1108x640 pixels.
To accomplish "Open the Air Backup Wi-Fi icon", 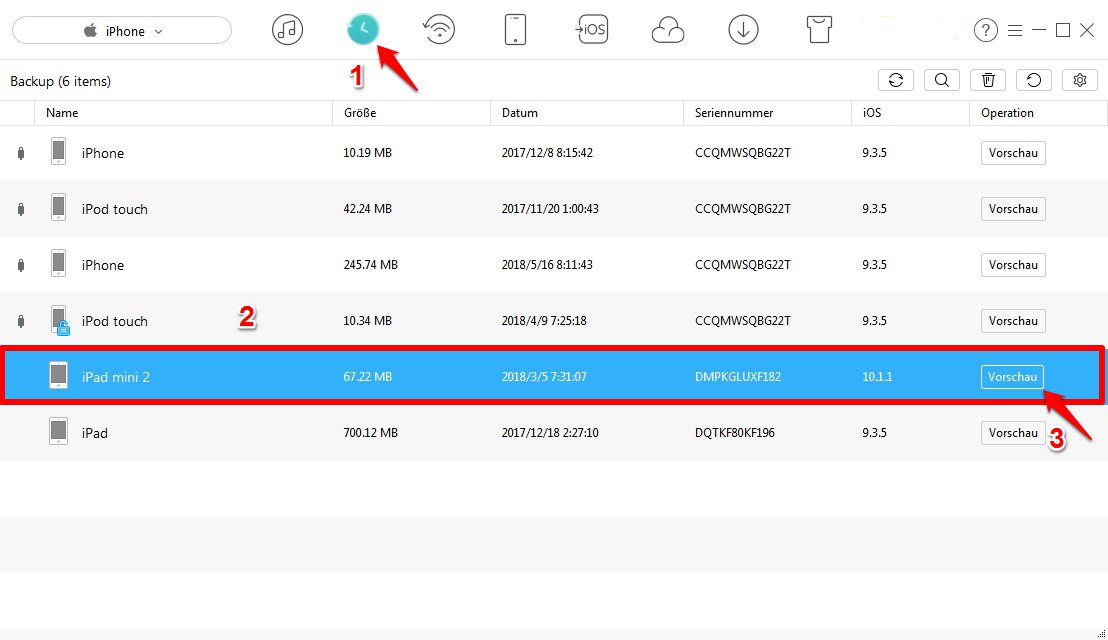I will click(x=439, y=30).
